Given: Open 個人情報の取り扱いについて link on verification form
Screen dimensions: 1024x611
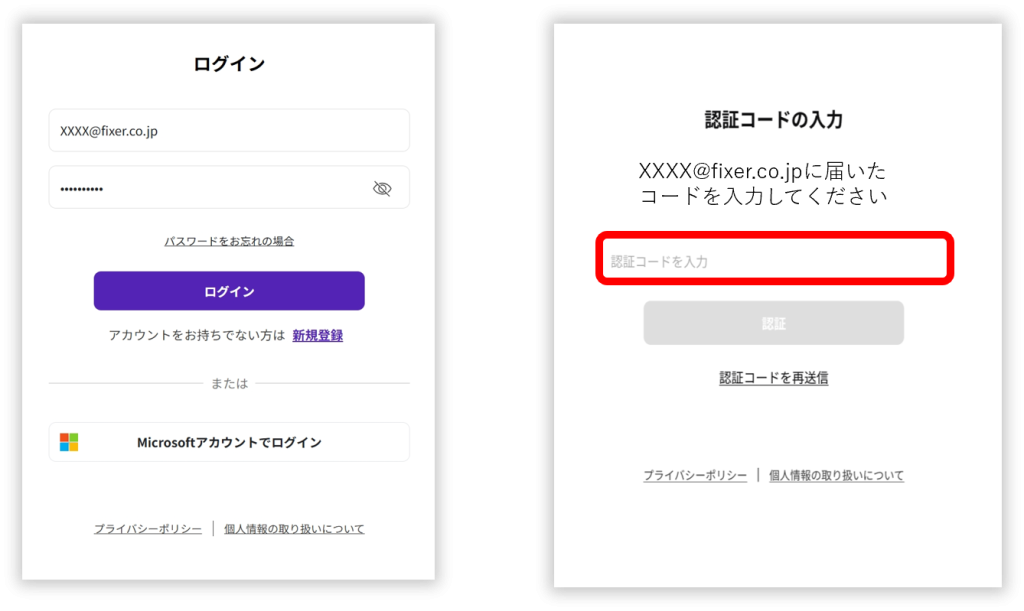Looking at the screenshot, I should point(836,476).
